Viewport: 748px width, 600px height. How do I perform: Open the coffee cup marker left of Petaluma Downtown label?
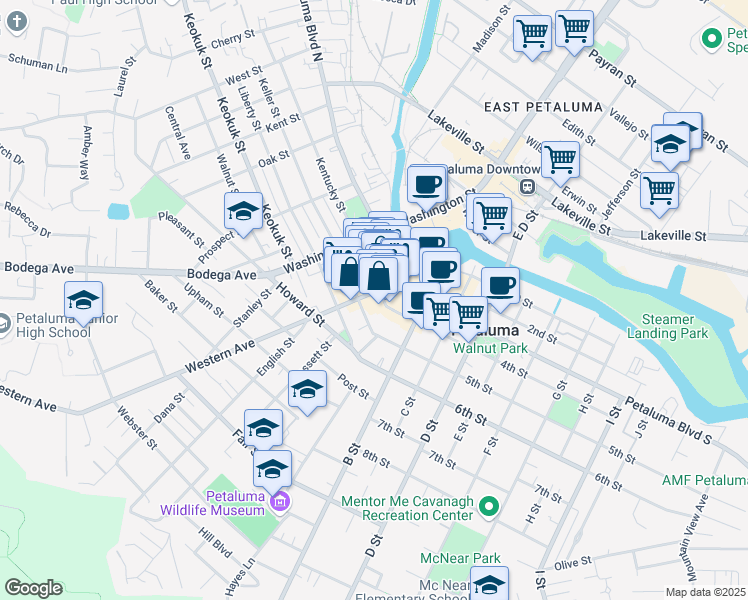coord(427,186)
